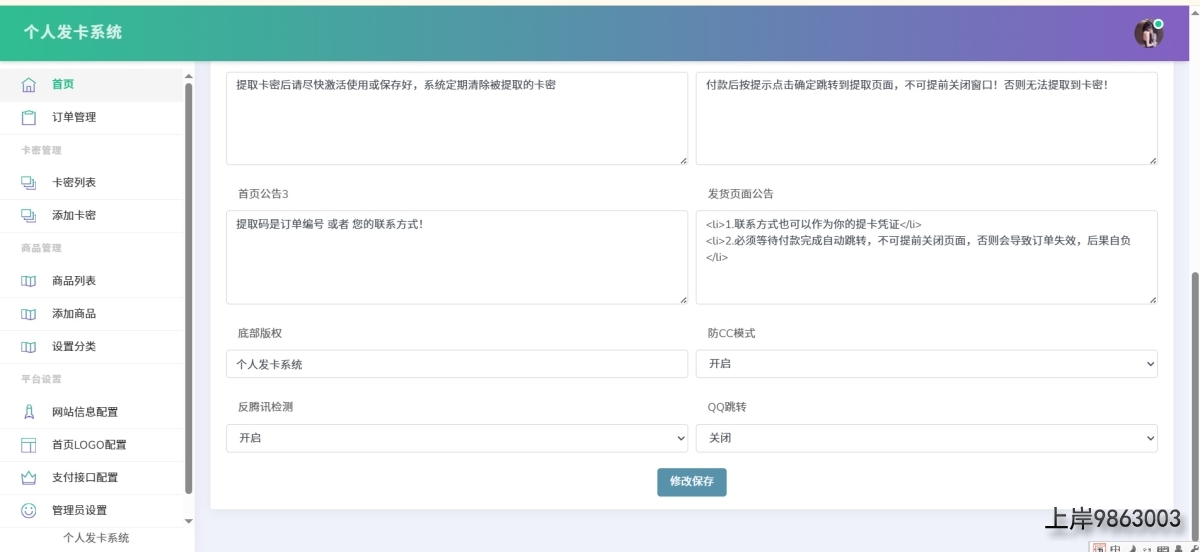Click the sidebar vertical scrollbar
The width and height of the screenshot is (1200, 552).
(x=189, y=288)
